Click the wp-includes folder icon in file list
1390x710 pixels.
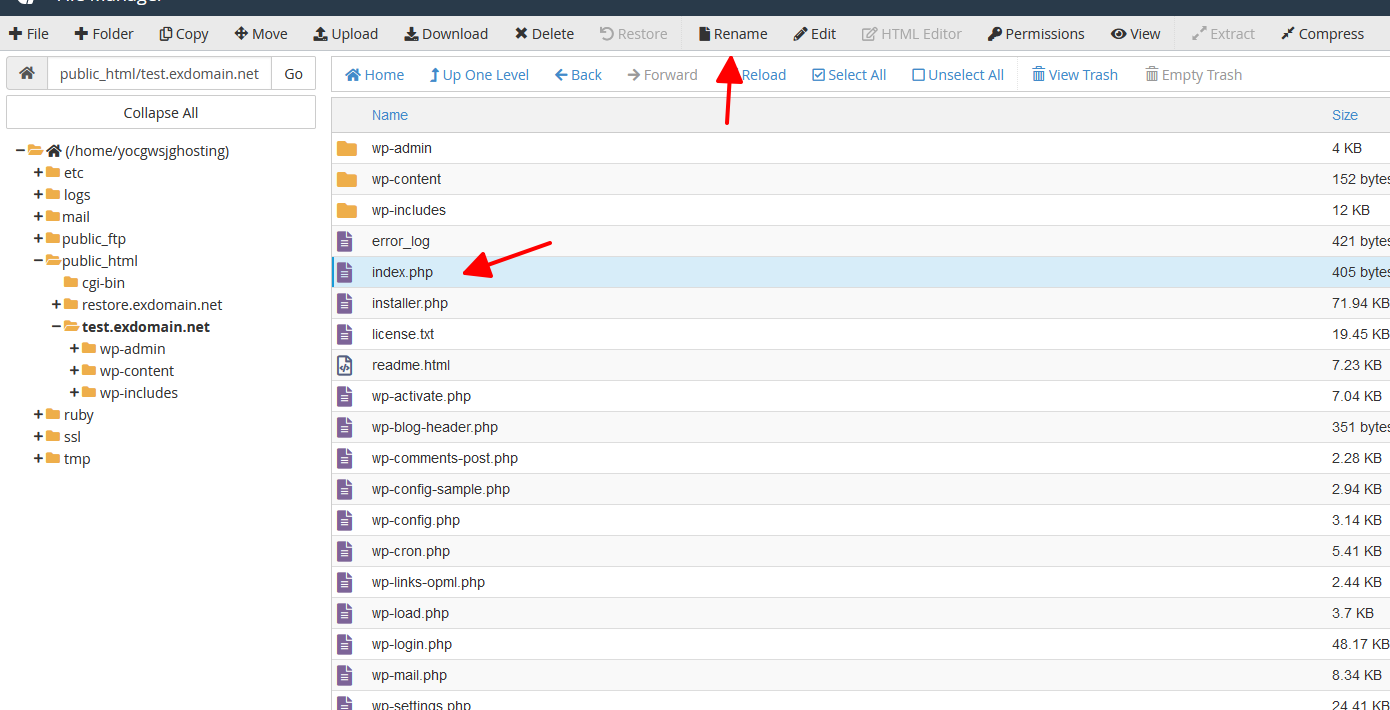point(347,210)
